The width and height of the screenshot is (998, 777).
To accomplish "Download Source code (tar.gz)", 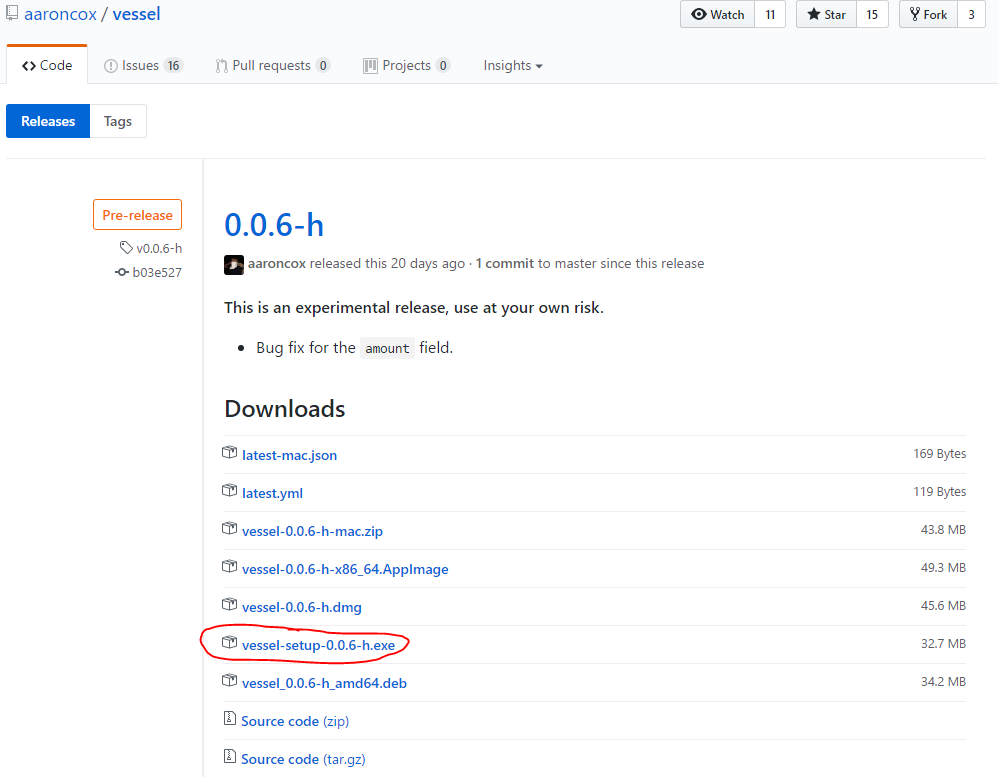I will point(303,759).
